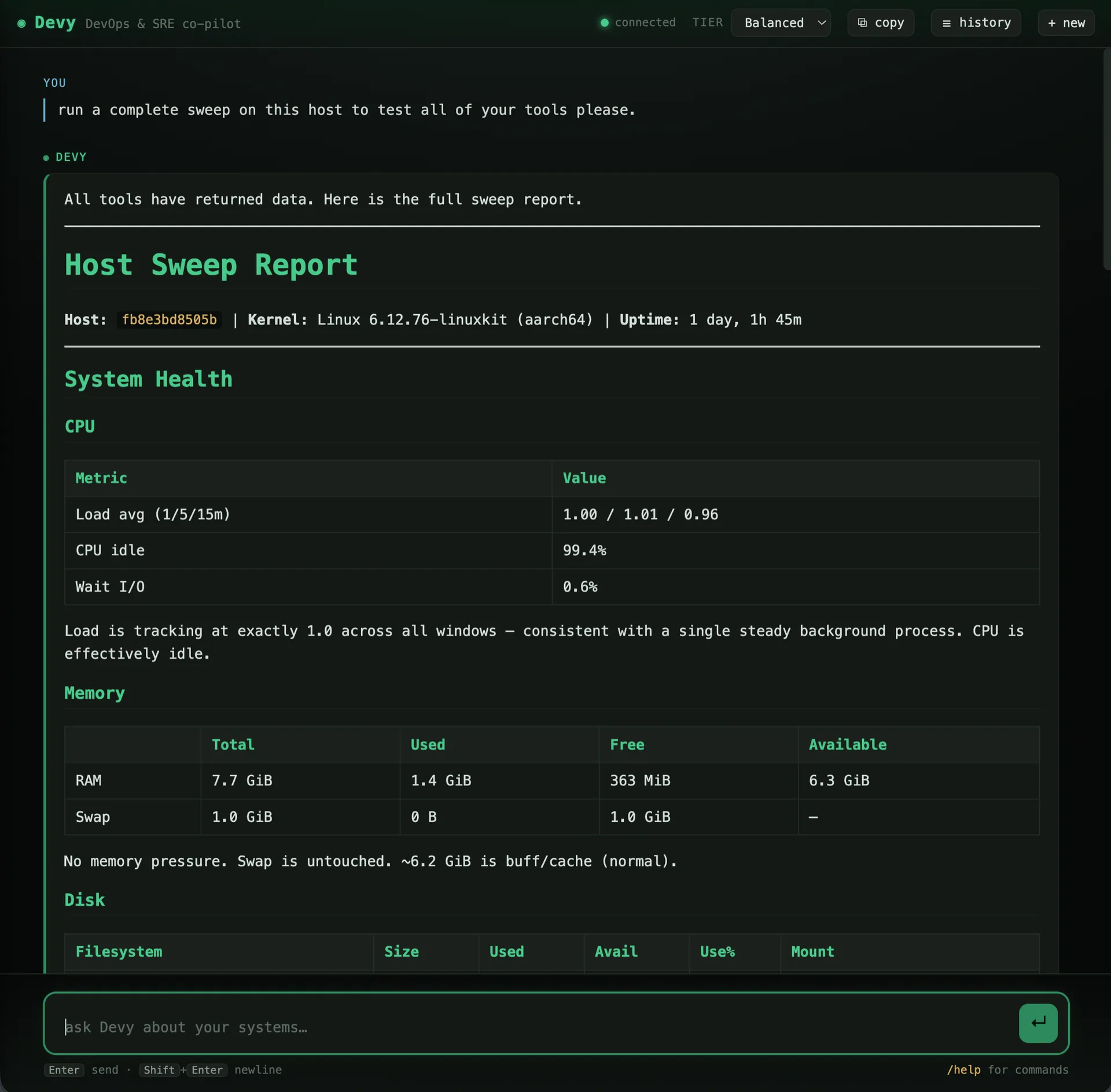1111x1092 pixels.
Task: Click the copy button
Action: (x=880, y=23)
